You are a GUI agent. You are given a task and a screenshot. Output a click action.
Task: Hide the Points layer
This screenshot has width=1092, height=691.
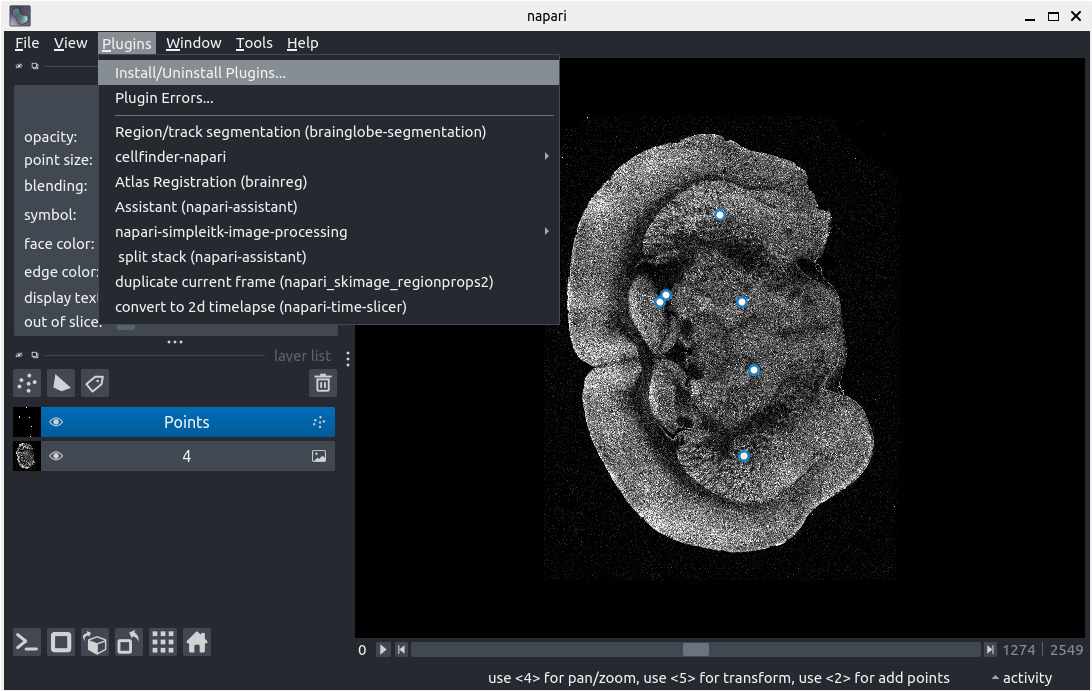56,422
